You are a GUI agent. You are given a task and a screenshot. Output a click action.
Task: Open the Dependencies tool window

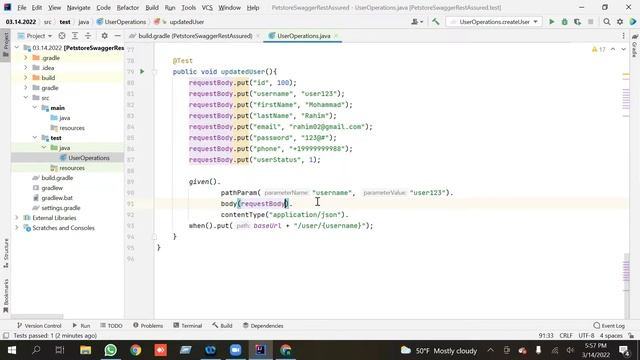263,326
